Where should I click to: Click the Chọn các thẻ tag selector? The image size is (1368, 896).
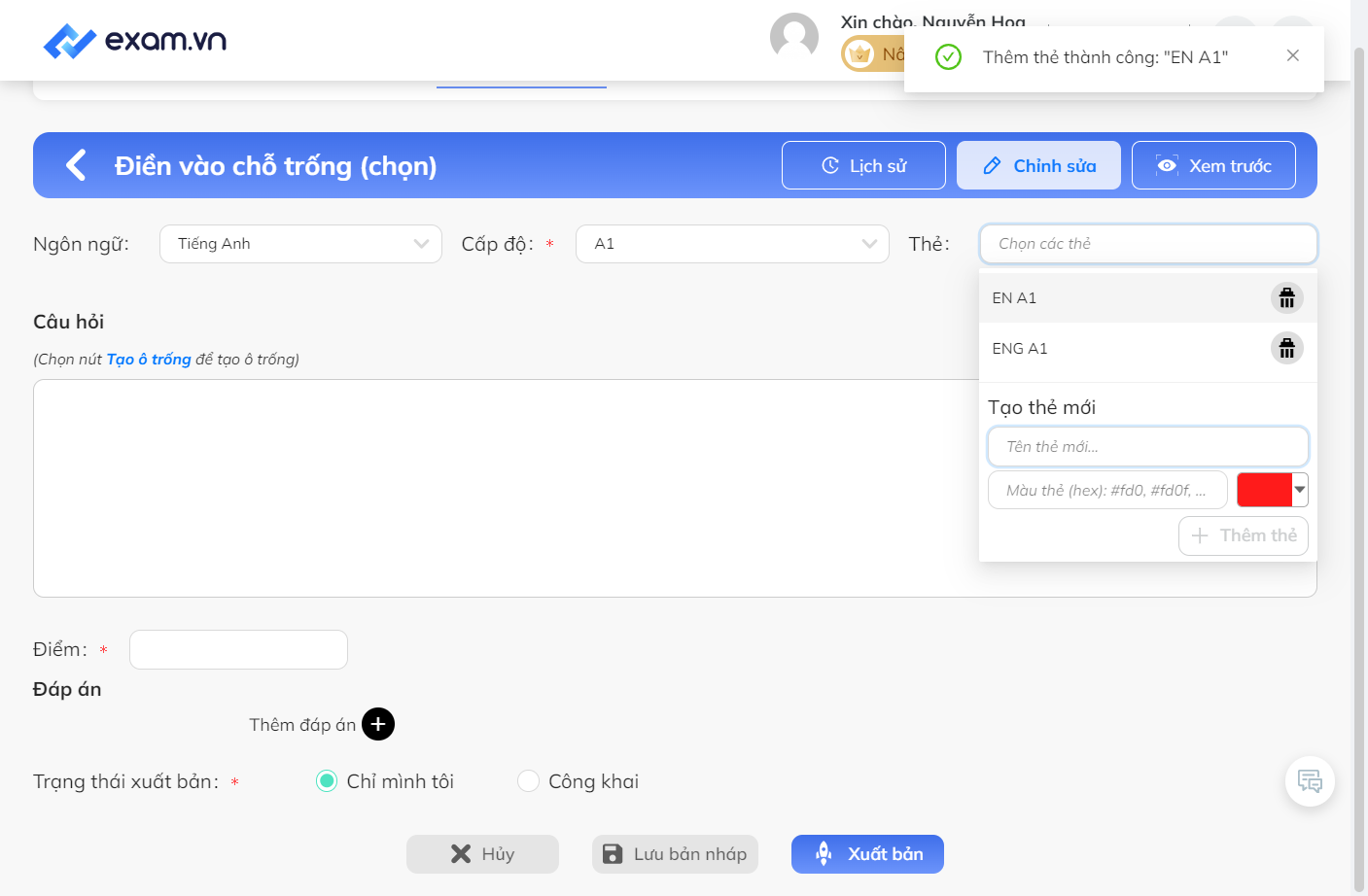[1148, 244]
